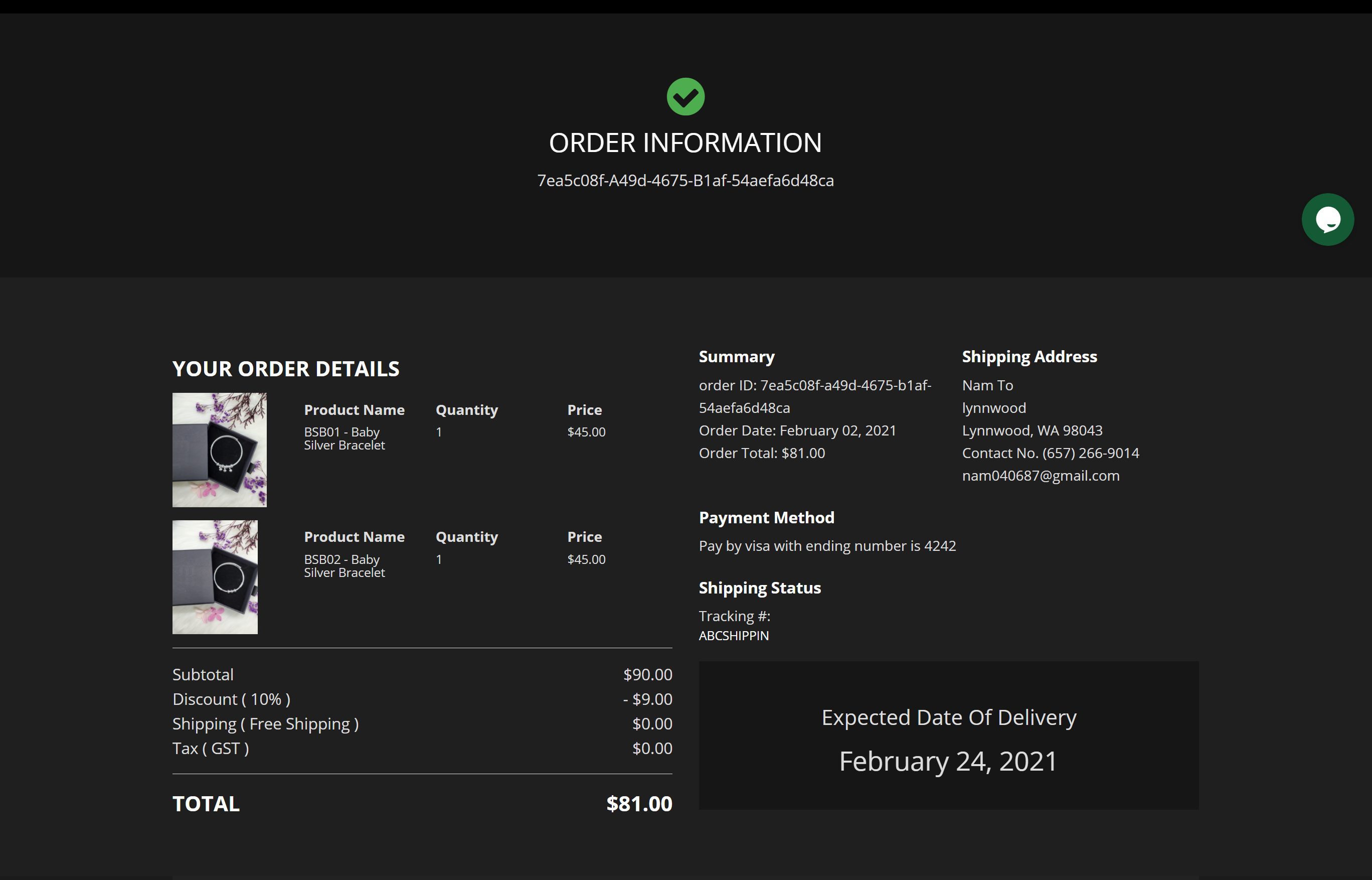Viewport: 1372px width, 880px height.
Task: Click the green checkmark success icon
Action: 685,96
